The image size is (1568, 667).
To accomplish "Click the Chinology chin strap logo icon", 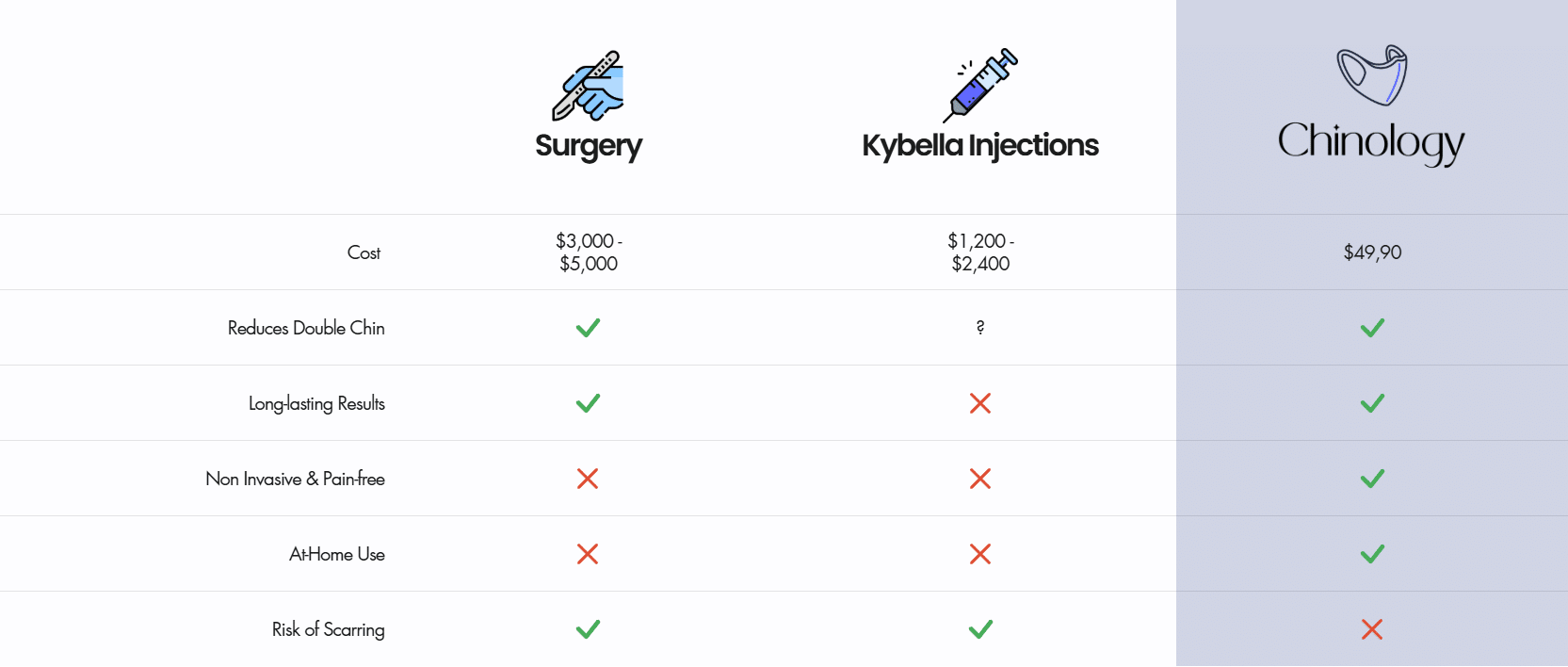I will (x=1372, y=74).
